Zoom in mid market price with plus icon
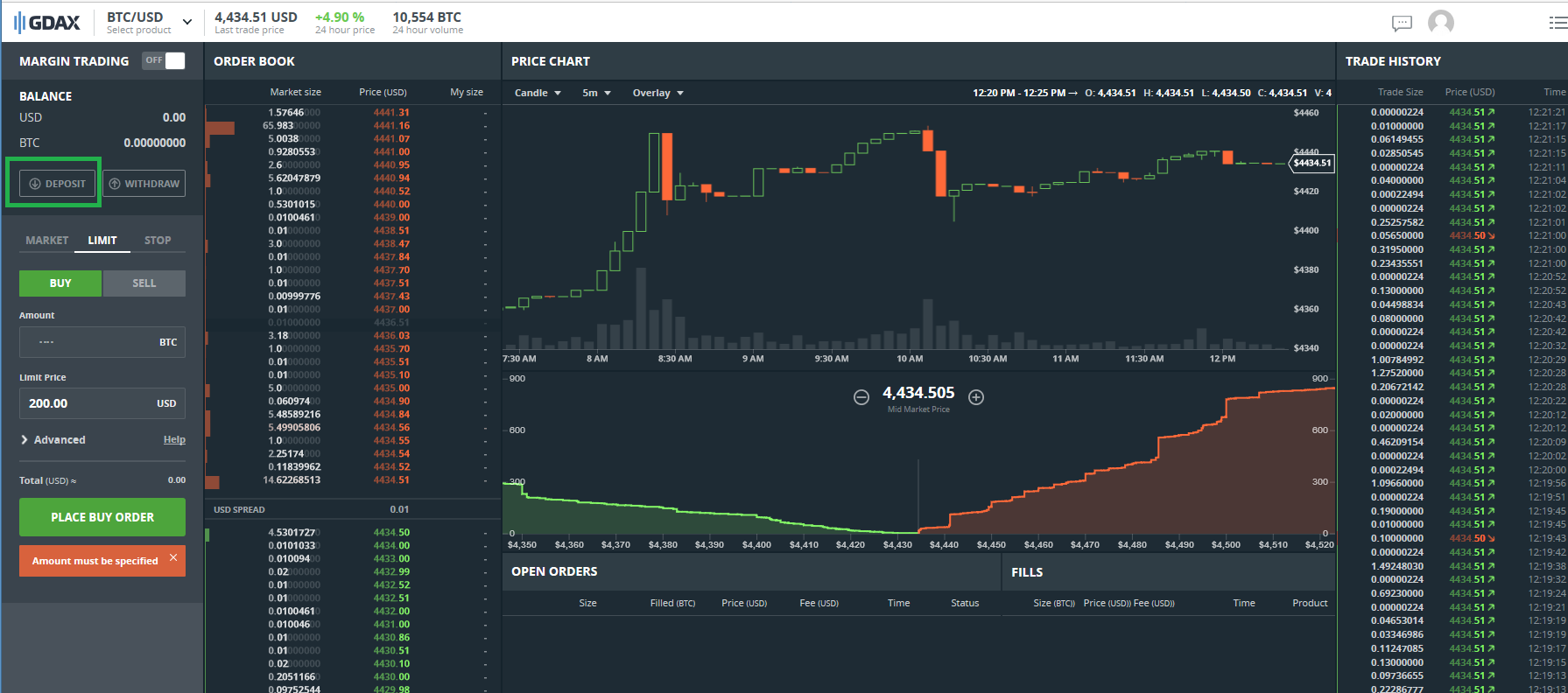Image resolution: width=1568 pixels, height=693 pixels. [976, 397]
